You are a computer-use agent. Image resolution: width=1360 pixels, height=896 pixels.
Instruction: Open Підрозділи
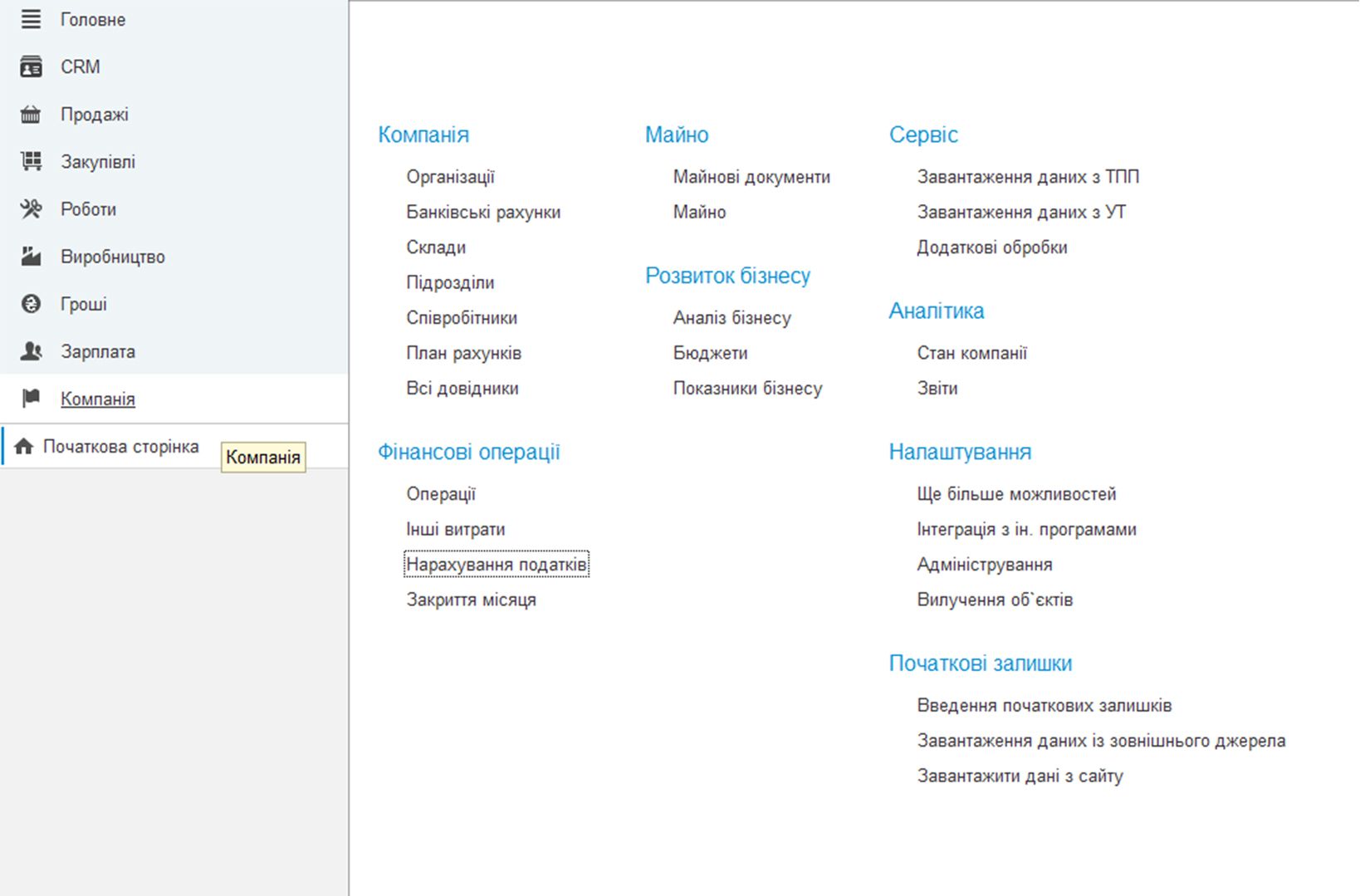(x=450, y=282)
